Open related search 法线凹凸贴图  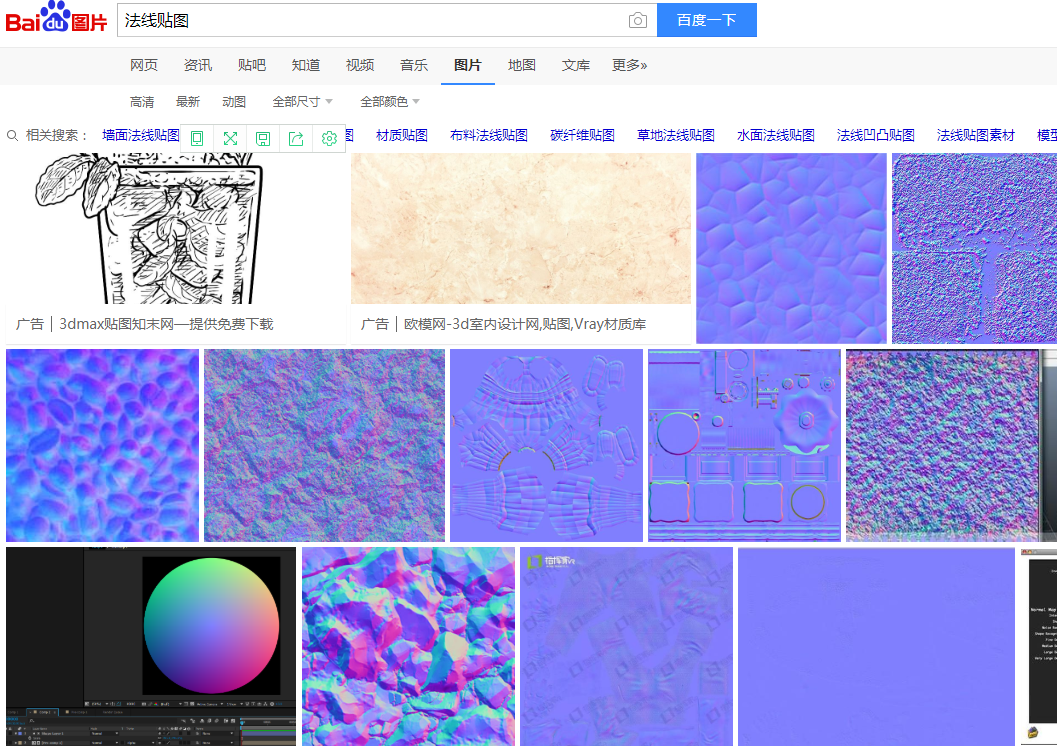pos(875,135)
